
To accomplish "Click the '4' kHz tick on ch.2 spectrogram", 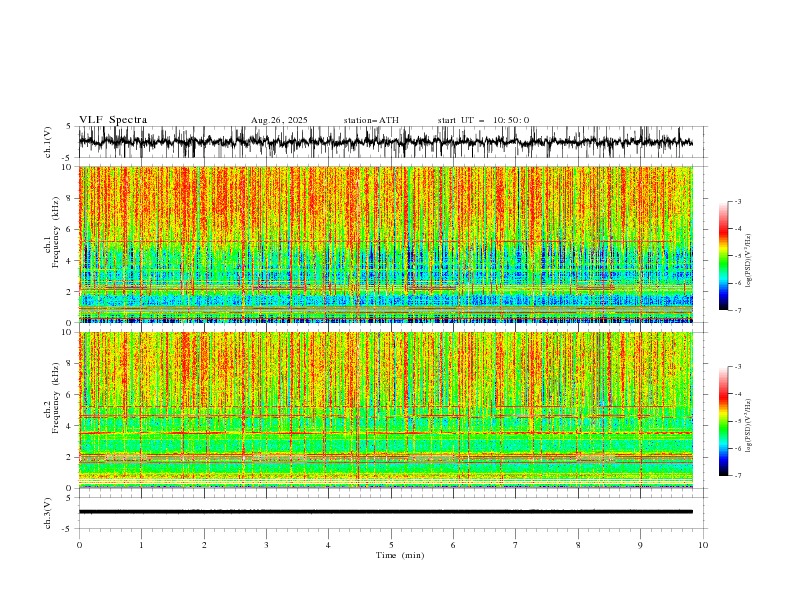I will click(x=71, y=426).
